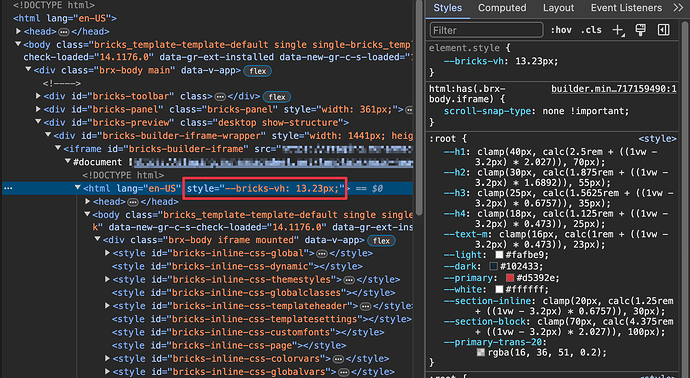
Task: Expand bricks-inline-css-globalvars style element
Action: pyautogui.click(x=107, y=371)
